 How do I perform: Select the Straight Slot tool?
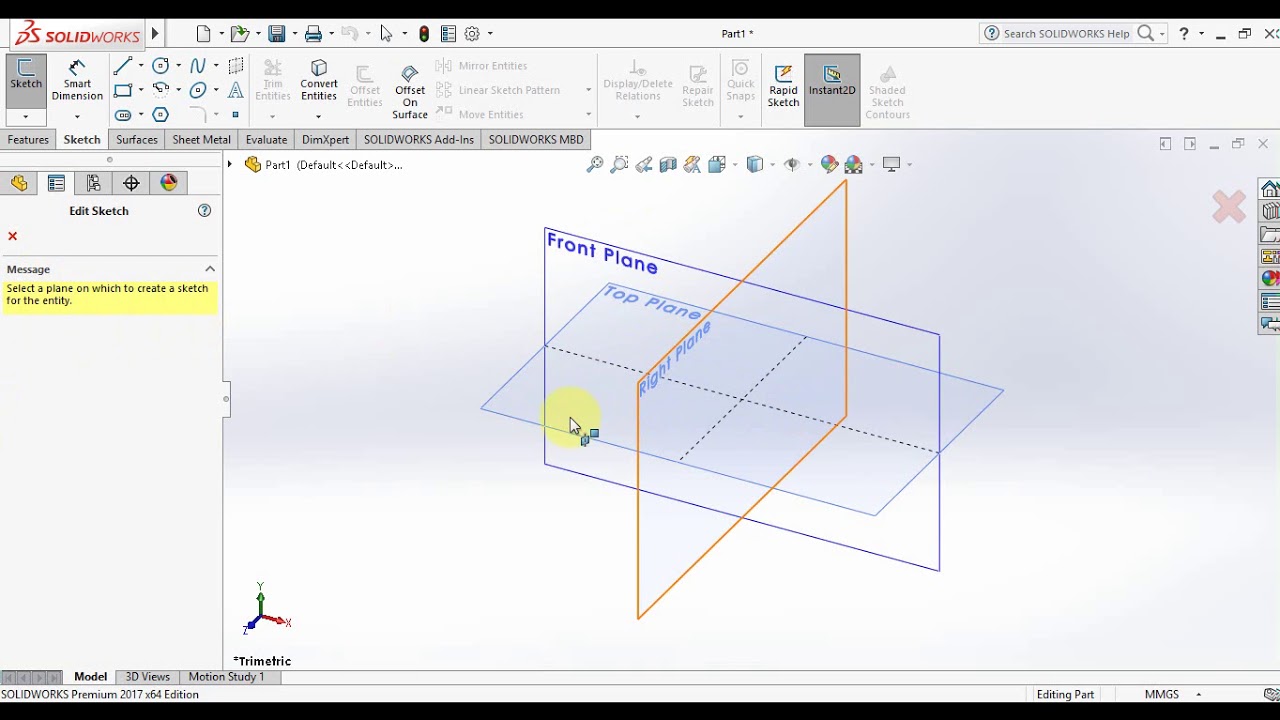coord(123,114)
